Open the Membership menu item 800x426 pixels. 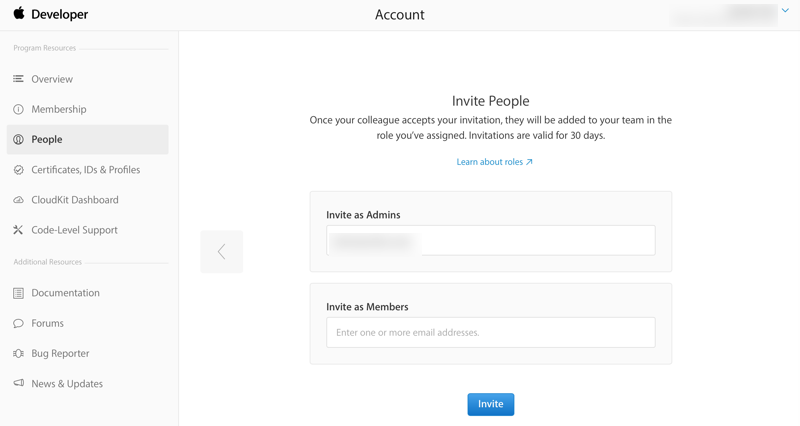tap(59, 109)
